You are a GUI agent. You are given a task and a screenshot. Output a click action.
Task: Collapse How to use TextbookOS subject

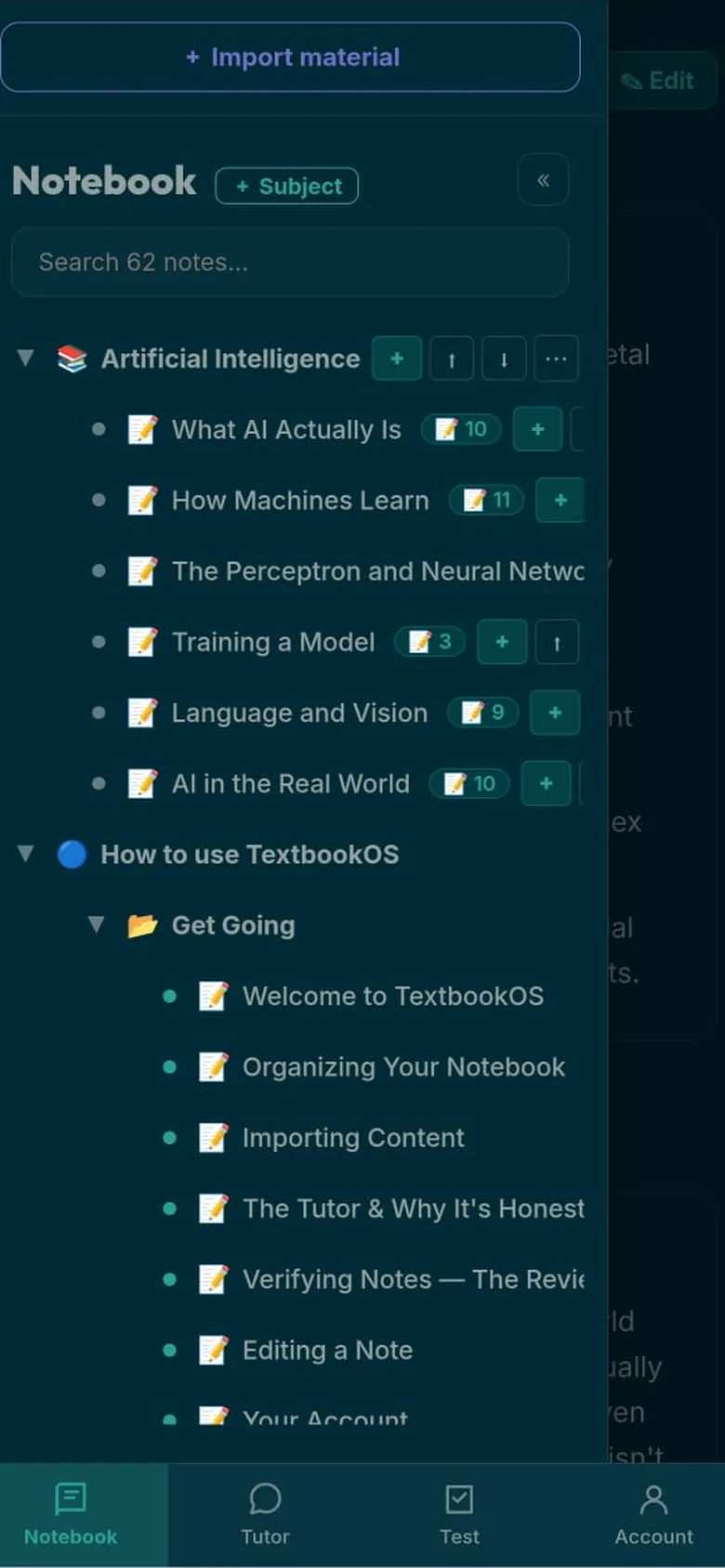point(26,854)
